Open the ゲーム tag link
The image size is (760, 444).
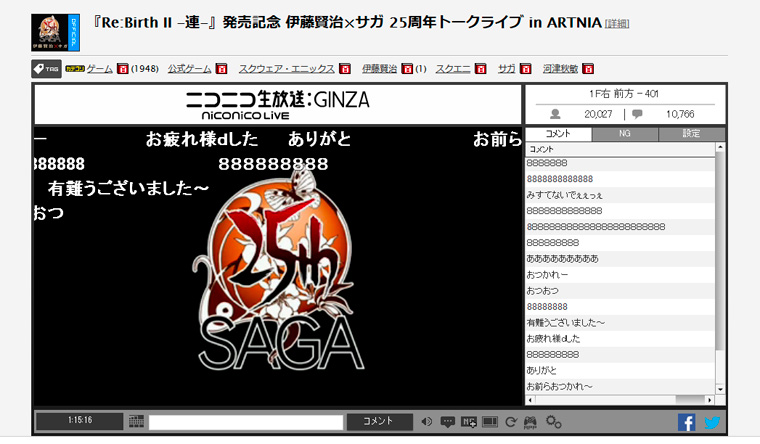pos(99,69)
